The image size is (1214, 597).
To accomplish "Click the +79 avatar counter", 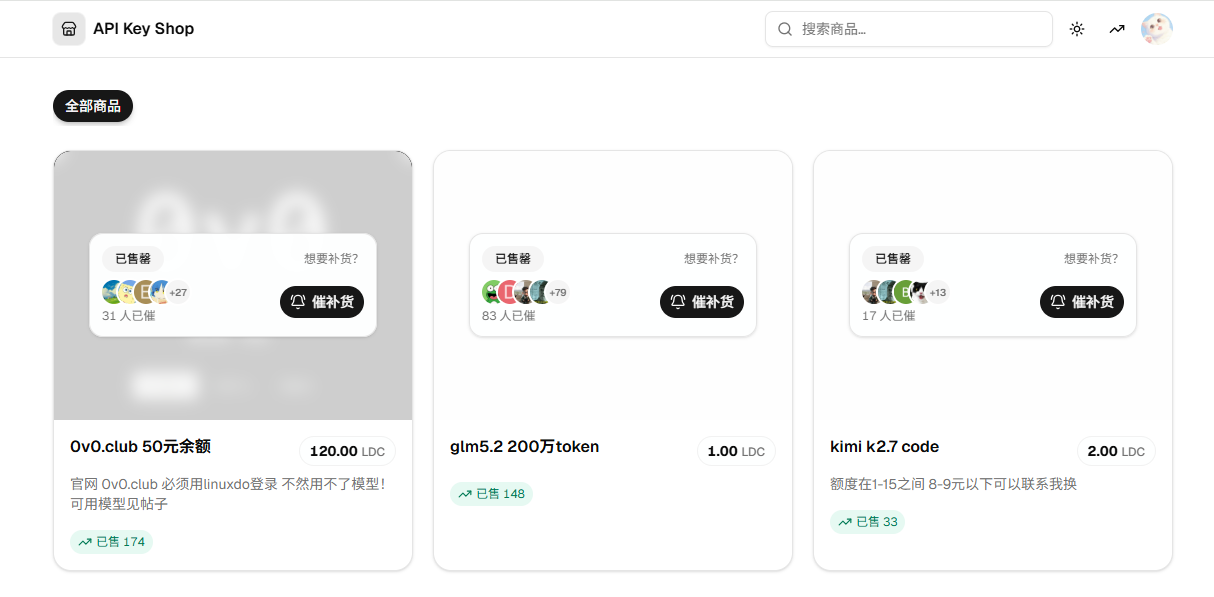I will [558, 293].
